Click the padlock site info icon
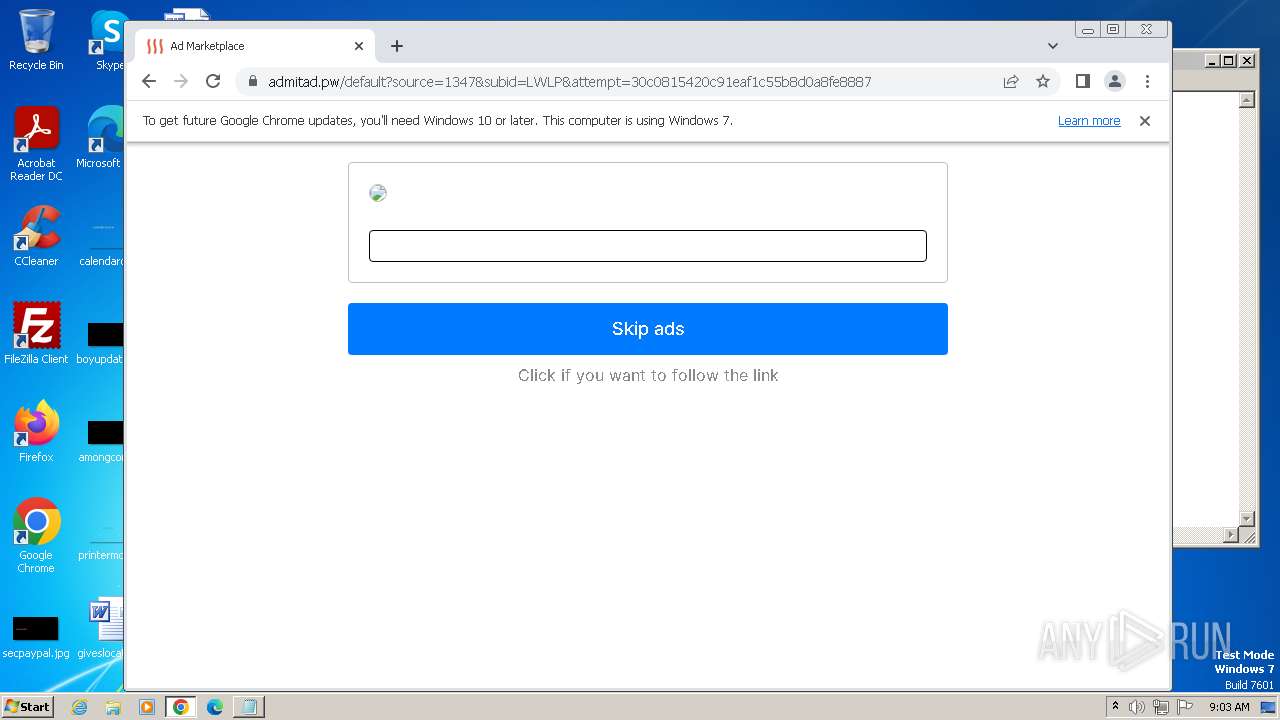1280x720 pixels. pos(252,82)
